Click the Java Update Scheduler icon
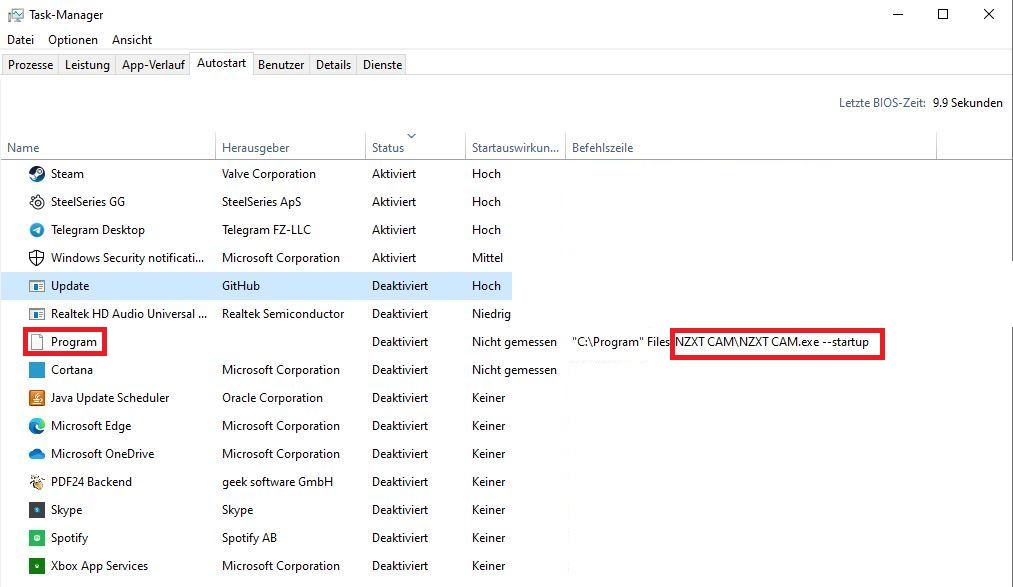Viewport: 1013px width, 587px height. click(x=37, y=398)
